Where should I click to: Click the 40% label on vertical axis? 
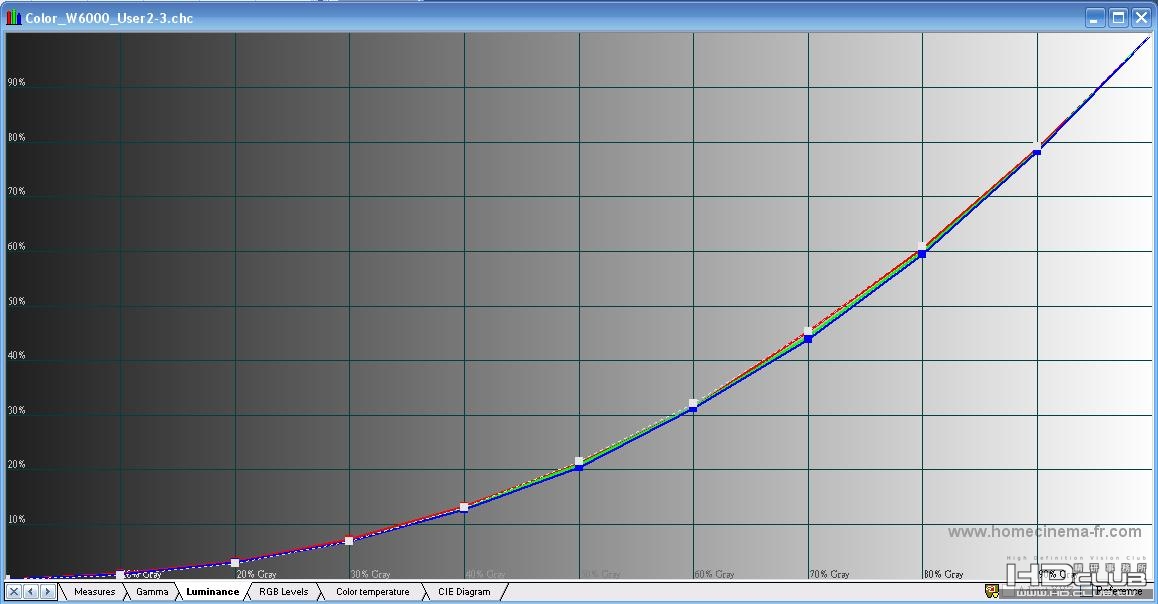point(16,355)
